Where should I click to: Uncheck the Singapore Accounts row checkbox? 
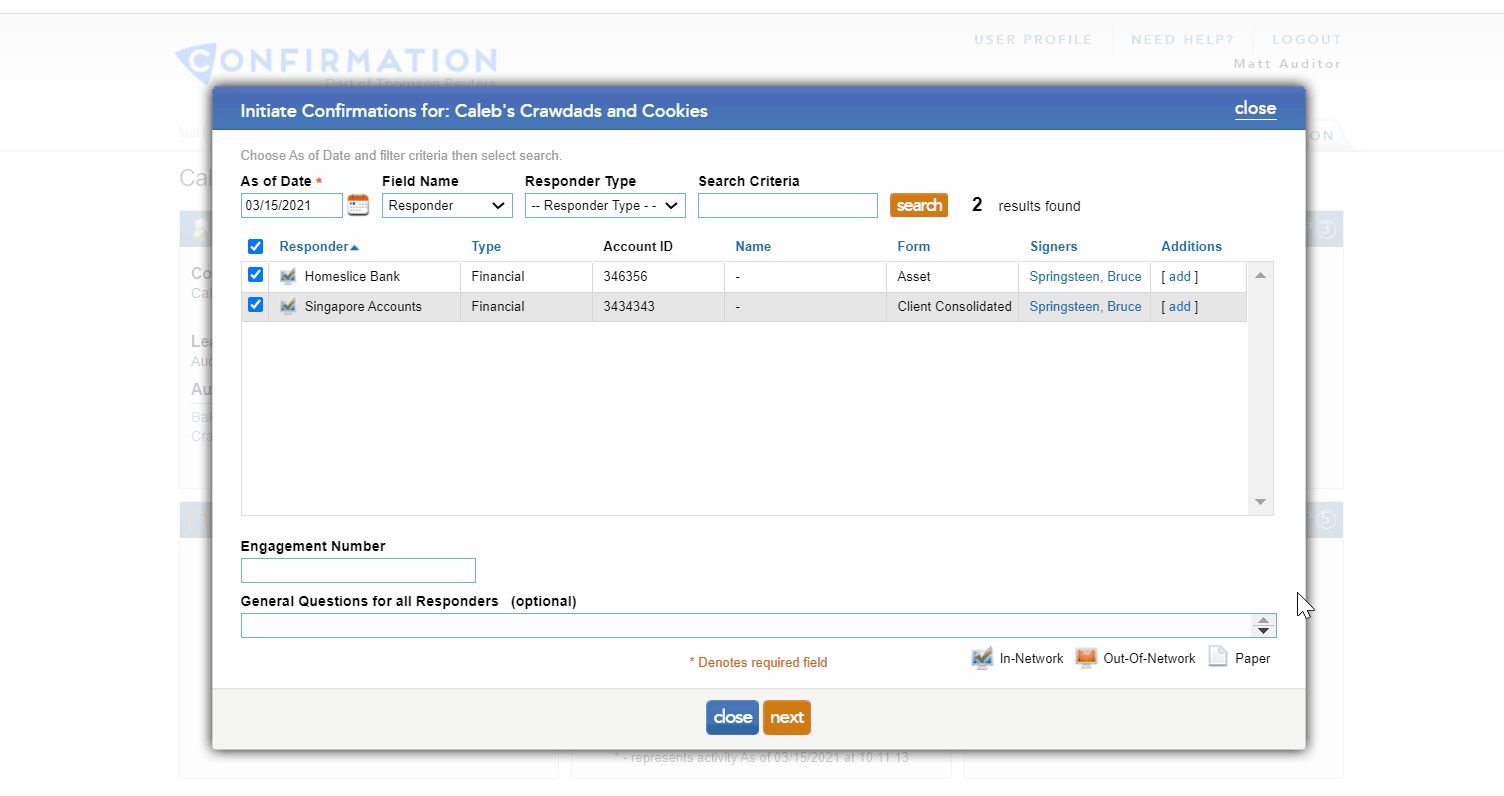click(x=256, y=305)
